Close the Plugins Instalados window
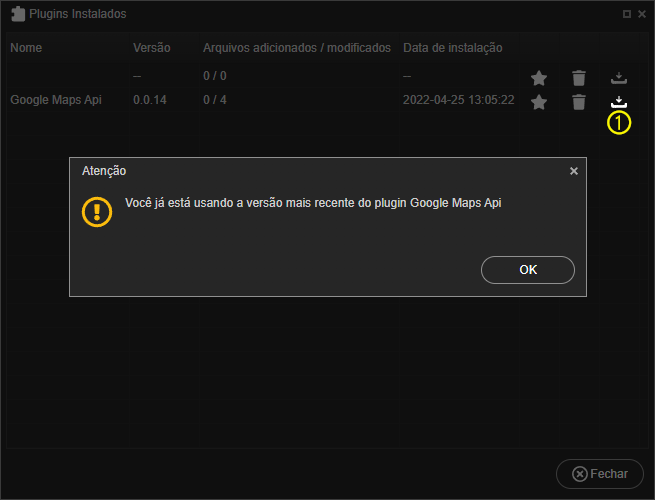 (x=642, y=14)
